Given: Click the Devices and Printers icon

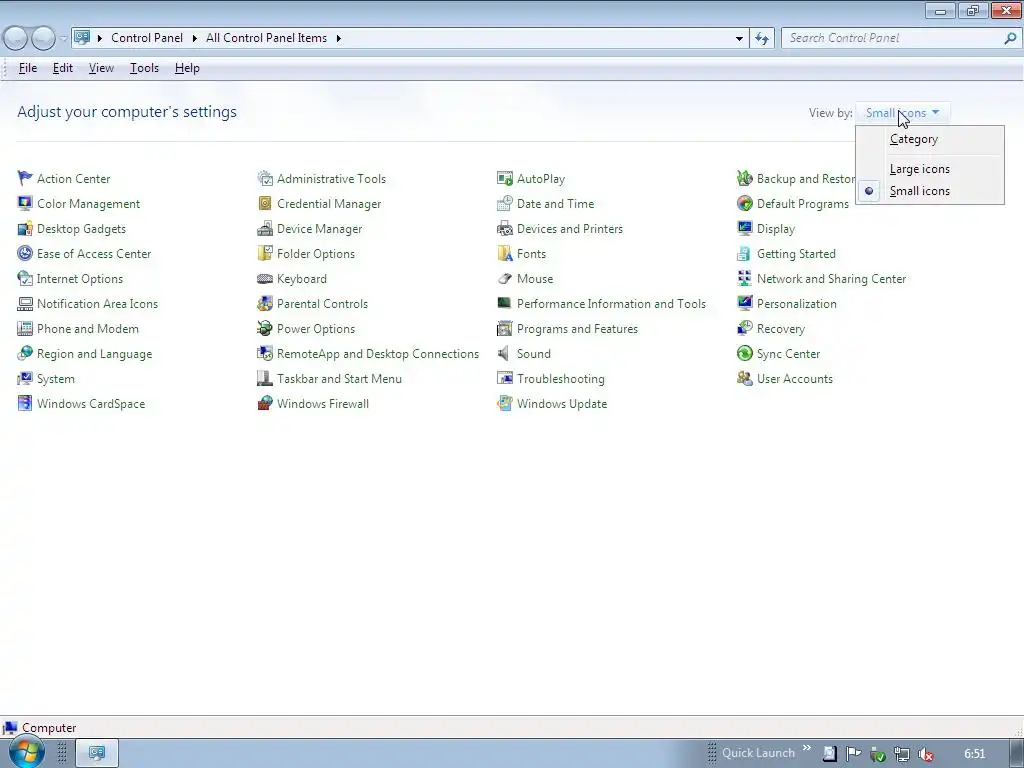Looking at the screenshot, I should click(505, 229).
